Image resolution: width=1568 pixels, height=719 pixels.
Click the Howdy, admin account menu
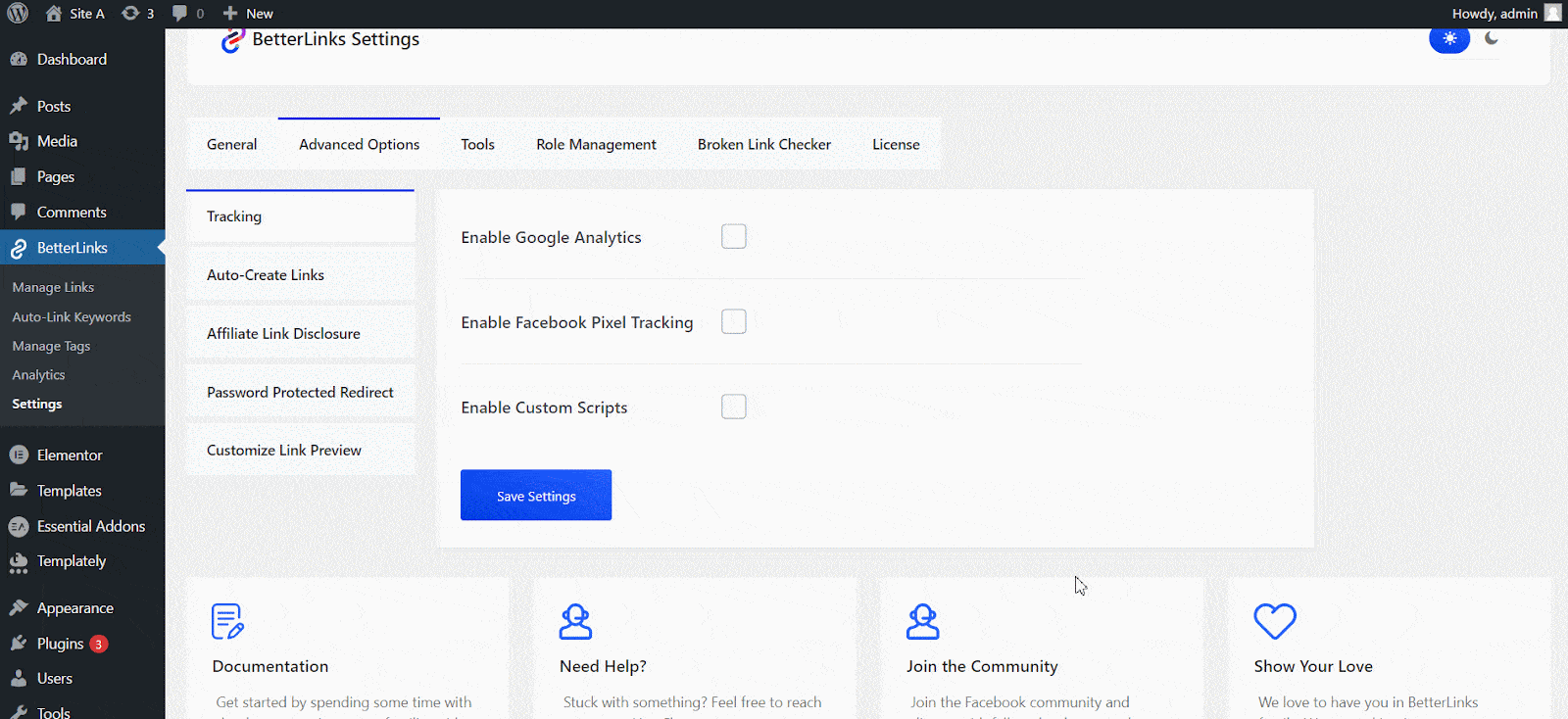[x=1506, y=14]
